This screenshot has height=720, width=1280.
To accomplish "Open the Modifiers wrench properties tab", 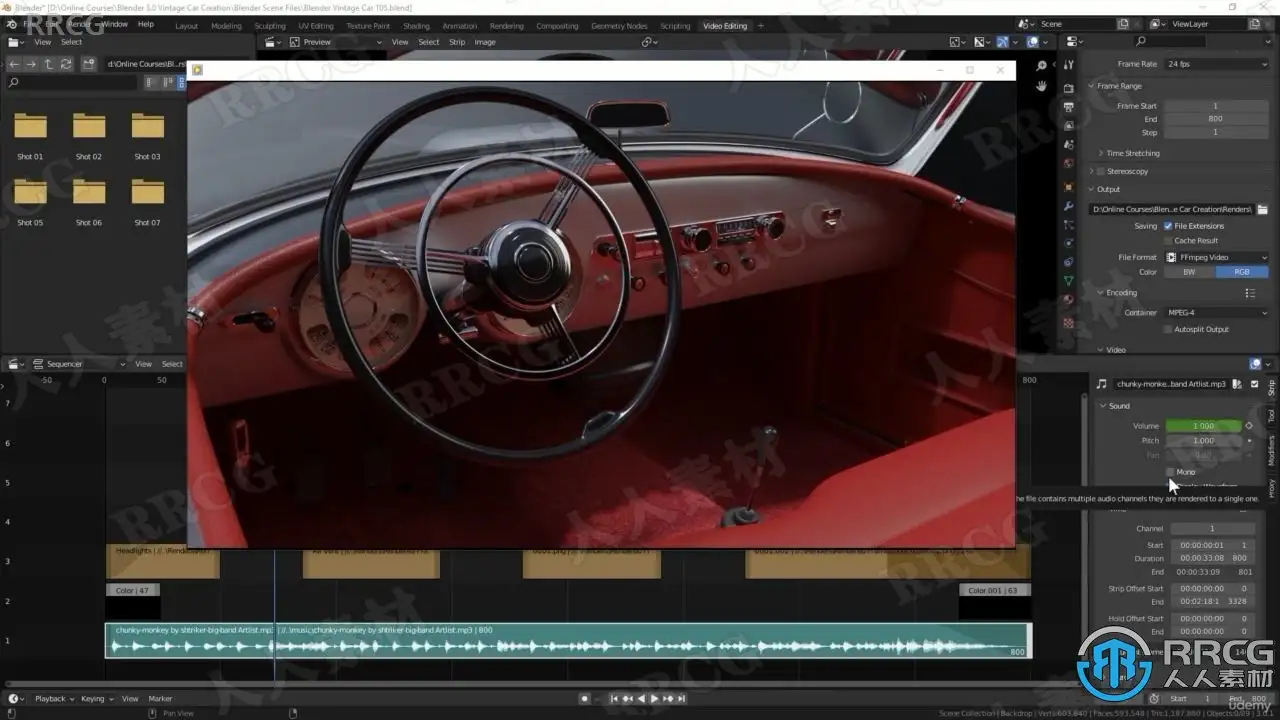I will pos(1068,205).
